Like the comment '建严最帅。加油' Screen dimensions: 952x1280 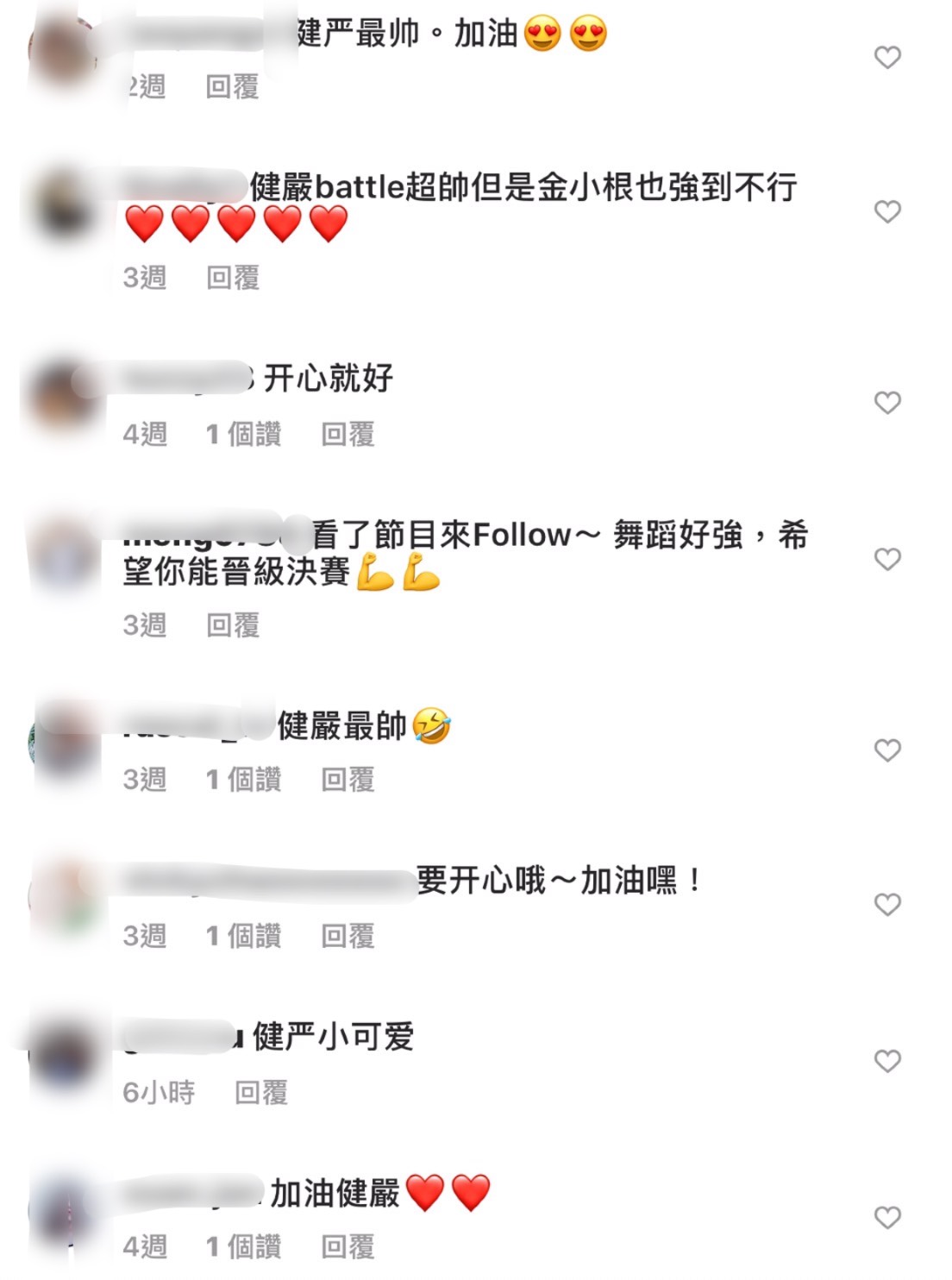coord(887,58)
